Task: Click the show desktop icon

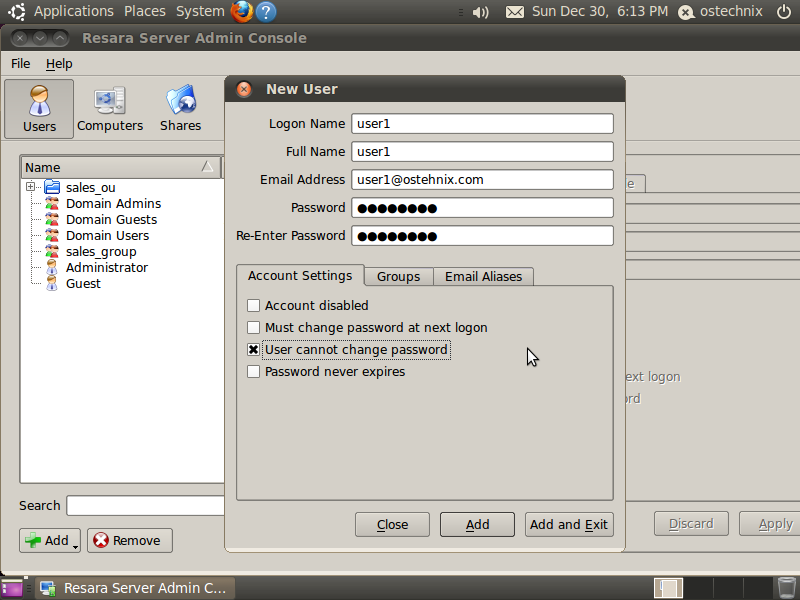Action: (11, 588)
